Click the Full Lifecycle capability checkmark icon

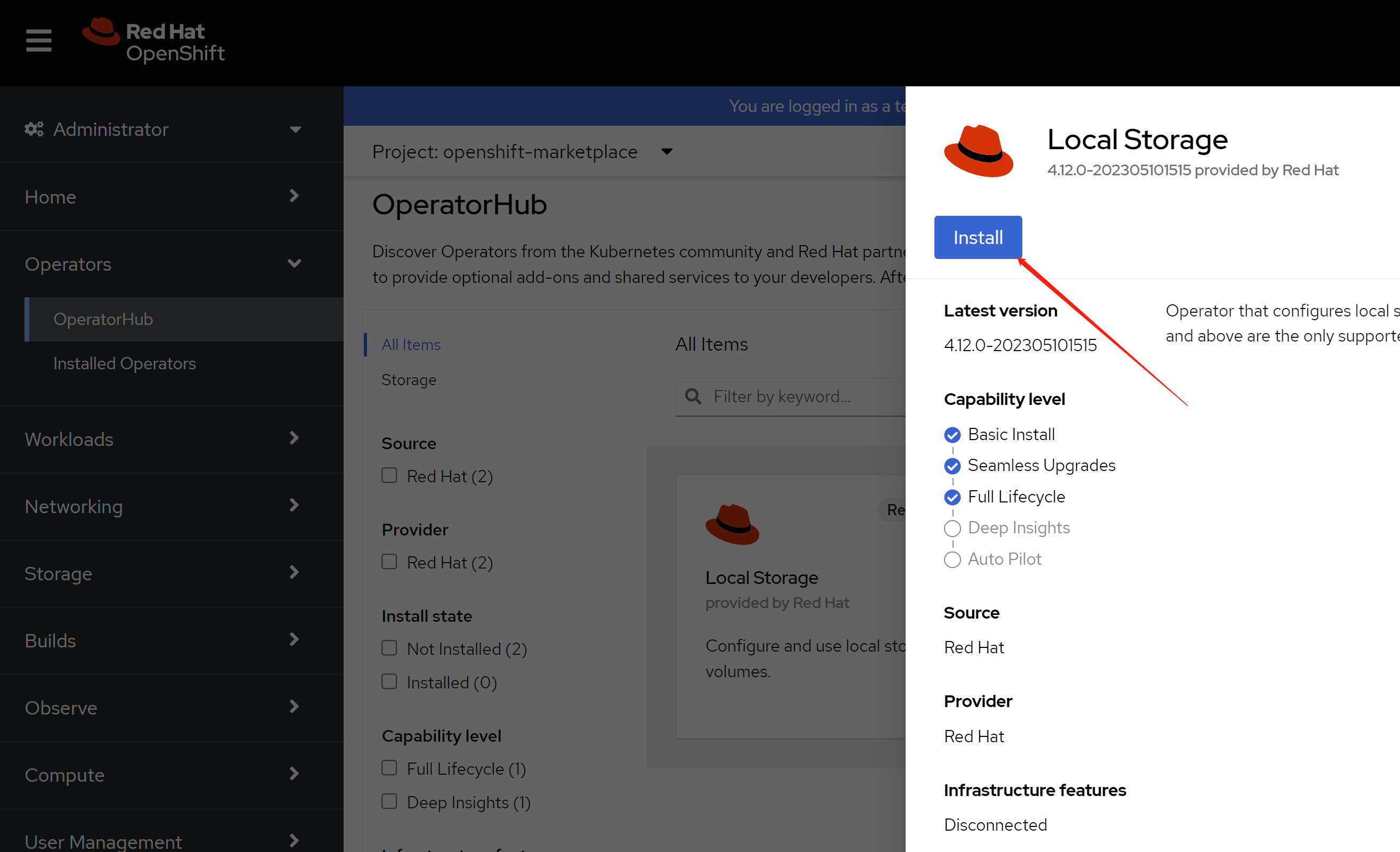951,497
